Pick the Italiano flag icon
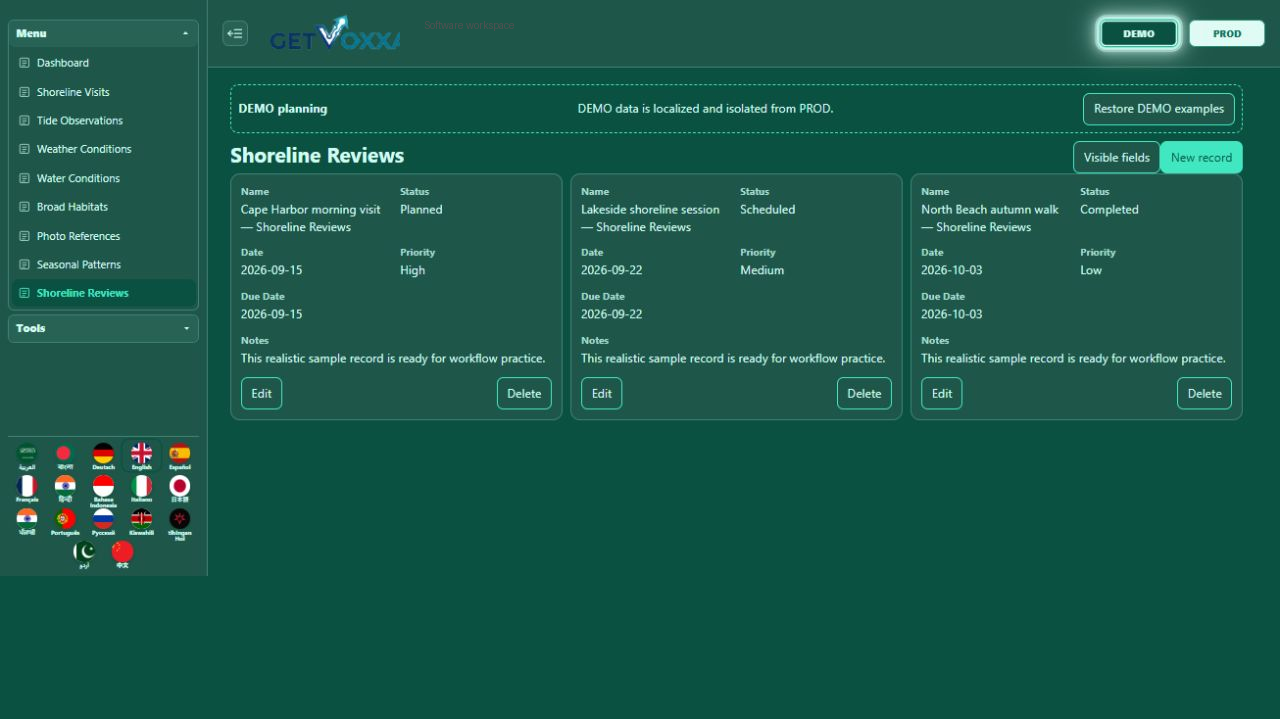The height and width of the screenshot is (719, 1280). pos(141,489)
